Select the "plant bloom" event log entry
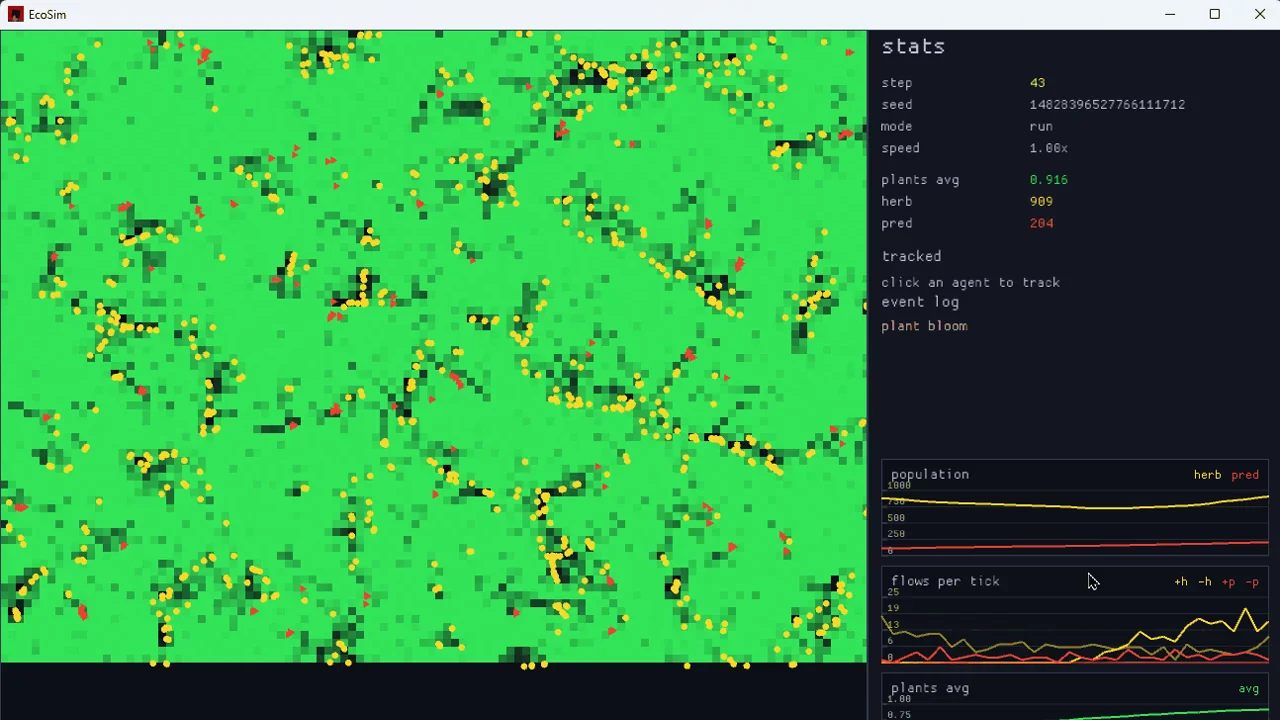Image resolution: width=1280 pixels, height=720 pixels. [924, 326]
